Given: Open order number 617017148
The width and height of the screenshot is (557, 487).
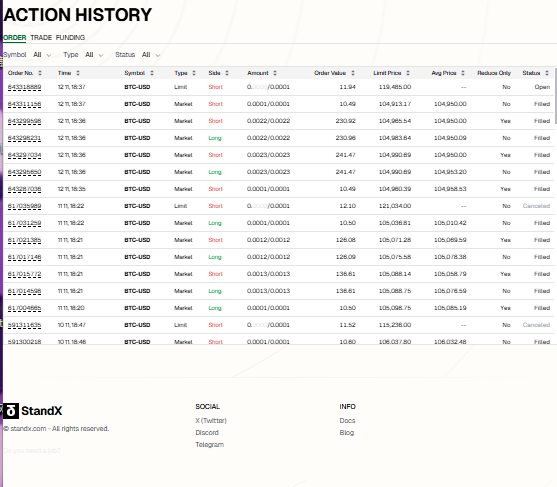Looking at the screenshot, I should tap(25, 257).
